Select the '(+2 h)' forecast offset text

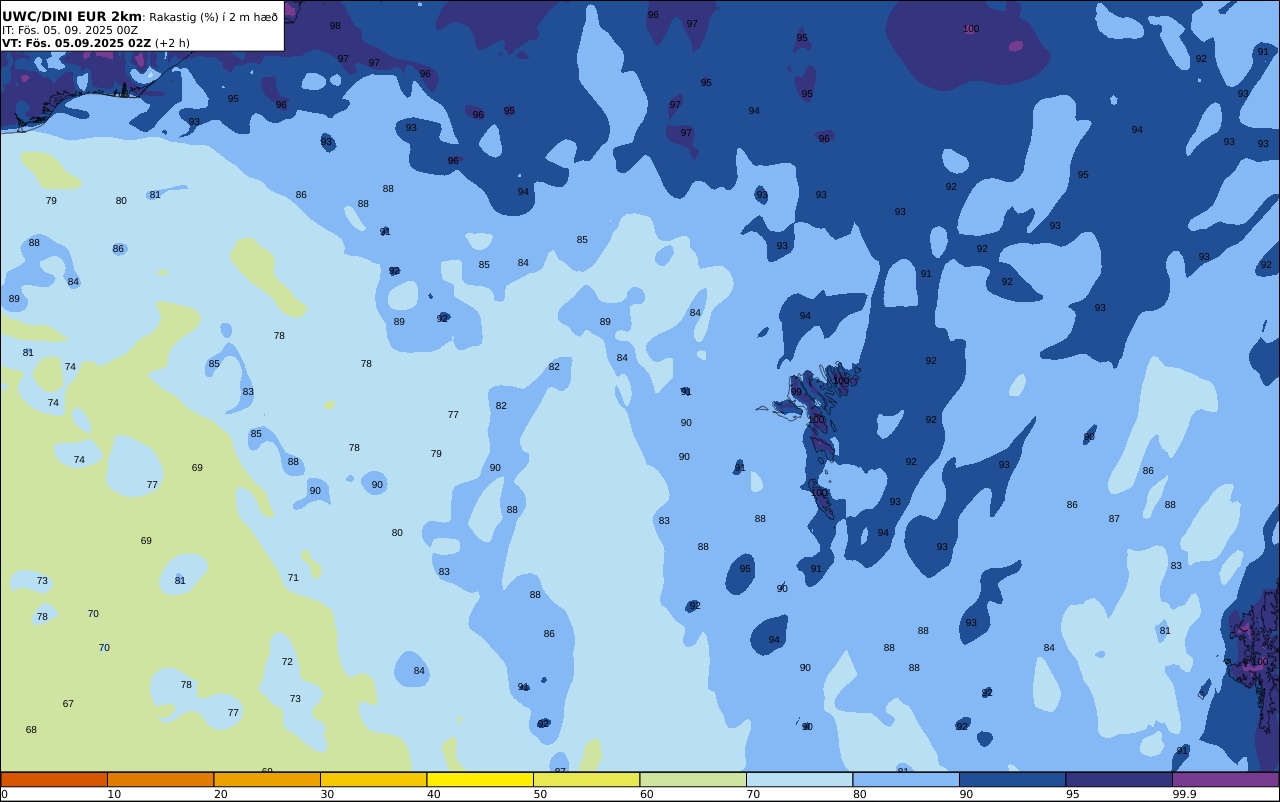(172, 43)
